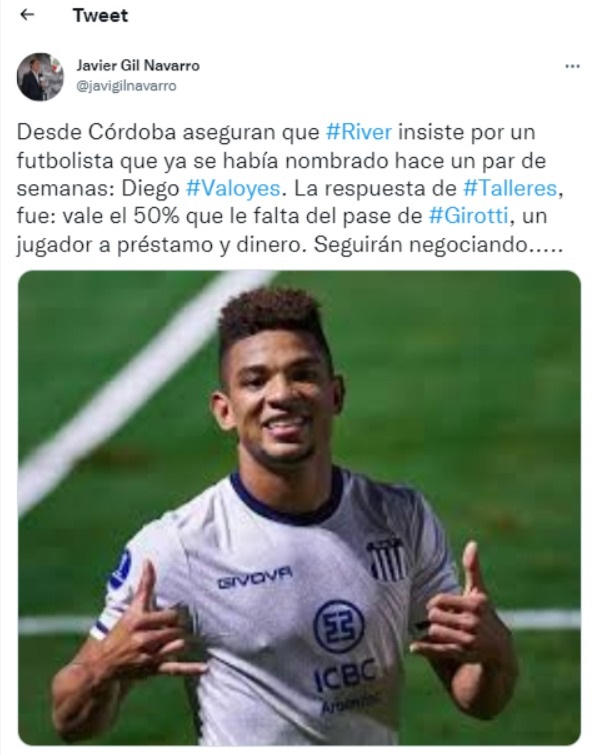The height and width of the screenshot is (755, 594).
Task: Click the Tweet header title
Action: (x=101, y=15)
